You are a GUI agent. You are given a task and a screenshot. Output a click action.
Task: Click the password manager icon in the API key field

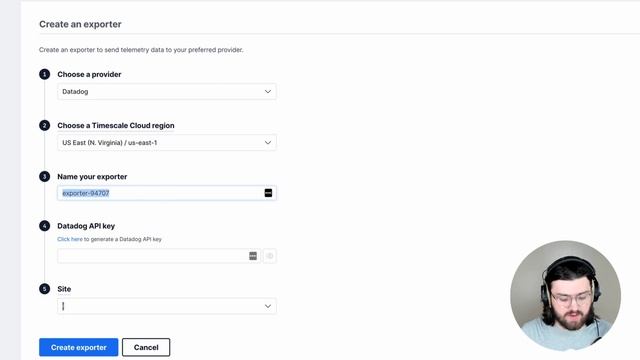click(253, 256)
